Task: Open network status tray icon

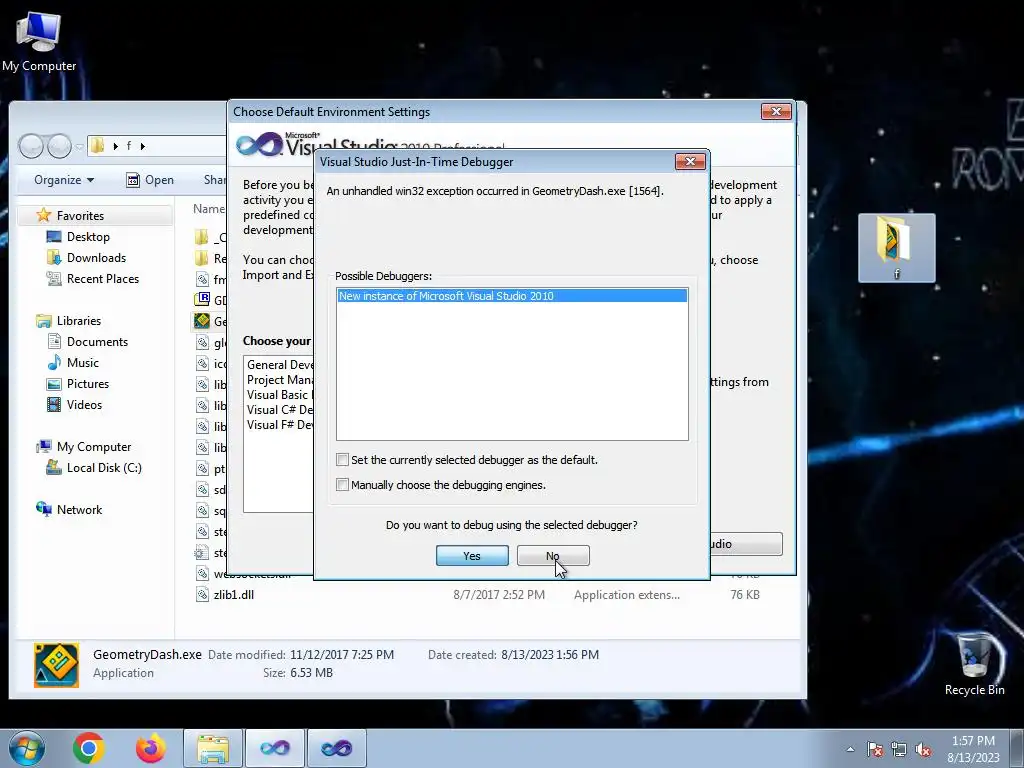Action: (x=899, y=749)
